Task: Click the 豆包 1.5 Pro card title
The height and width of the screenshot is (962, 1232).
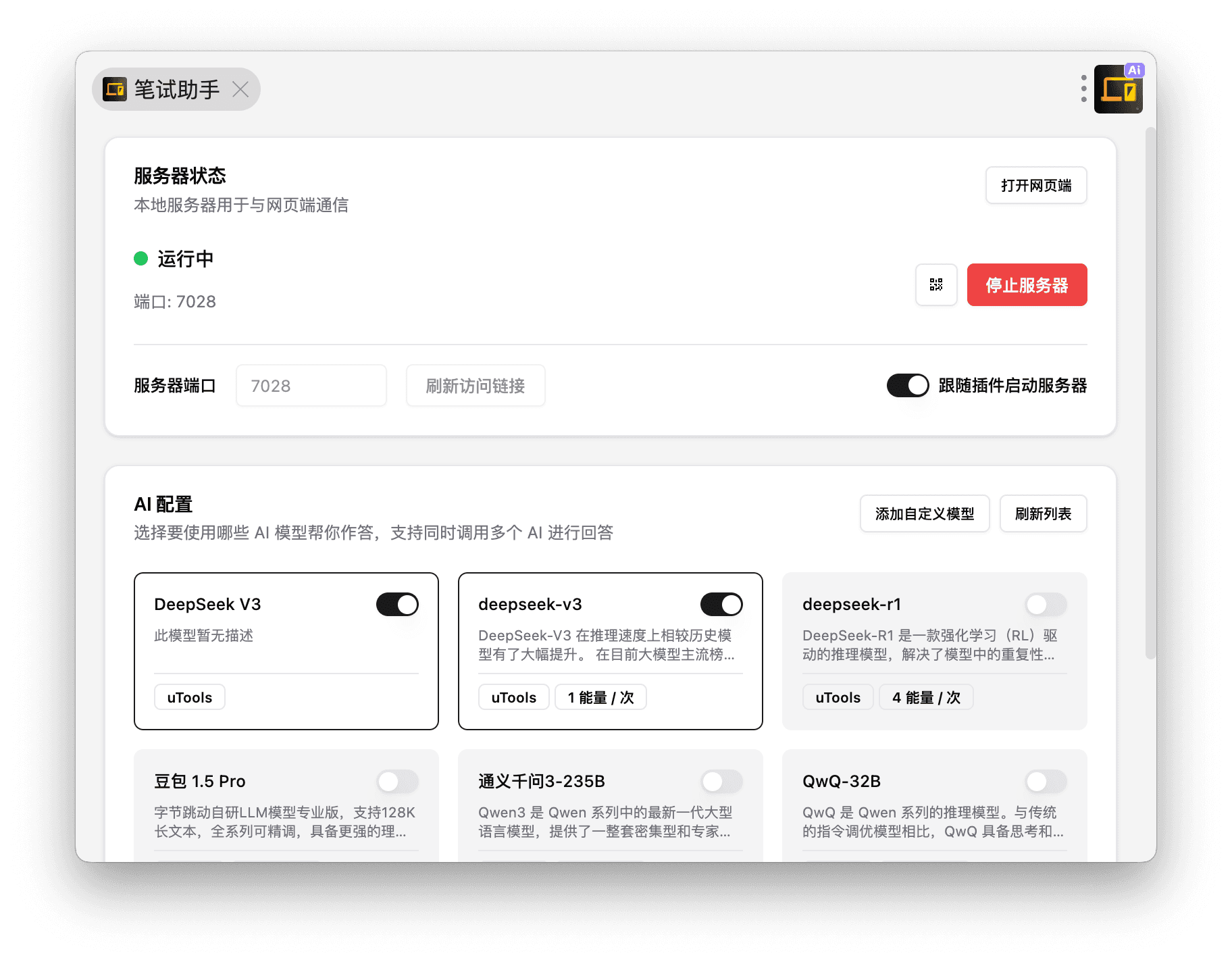Action: tap(200, 781)
